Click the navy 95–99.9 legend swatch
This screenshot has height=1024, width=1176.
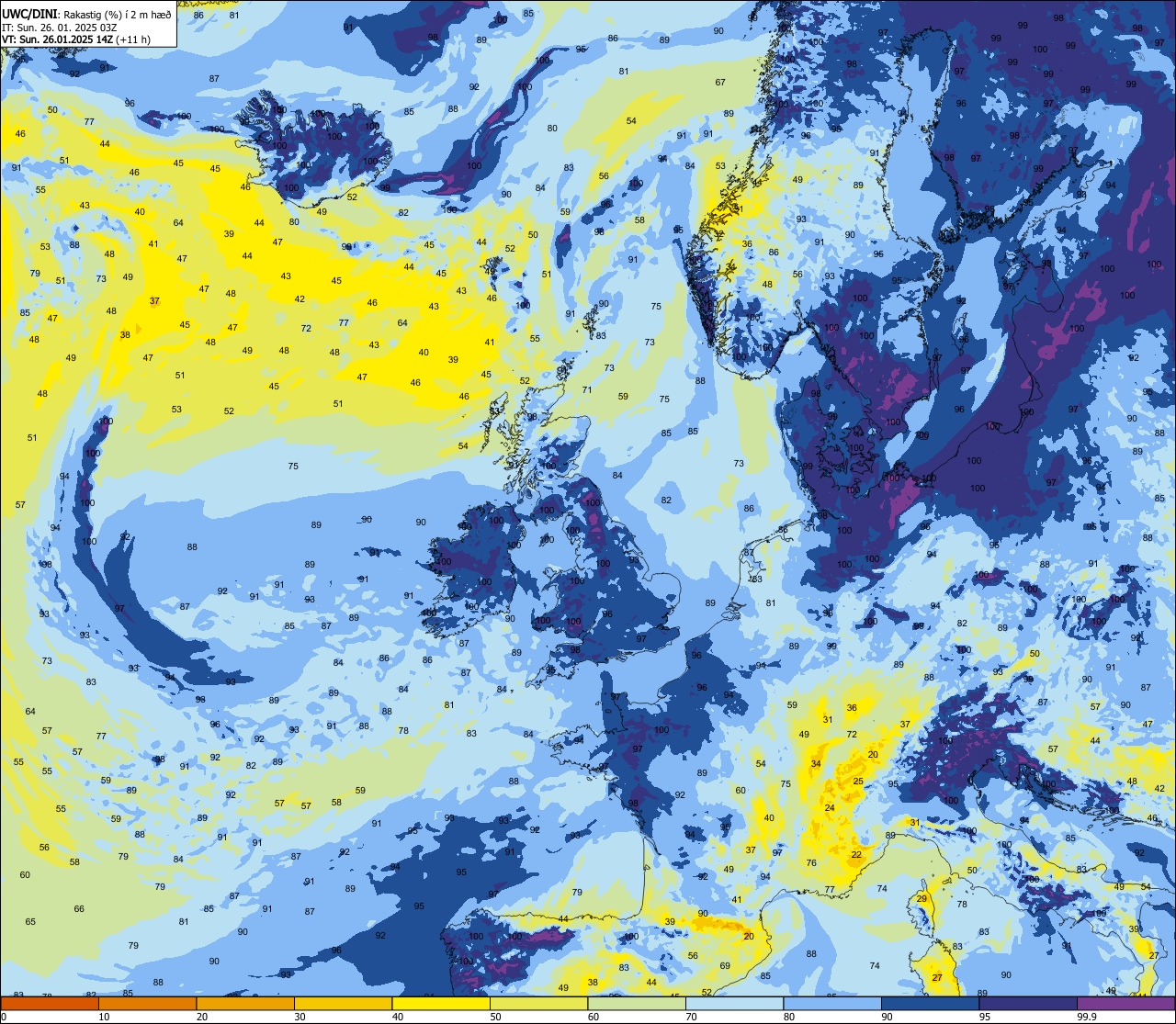pos(1028,1004)
